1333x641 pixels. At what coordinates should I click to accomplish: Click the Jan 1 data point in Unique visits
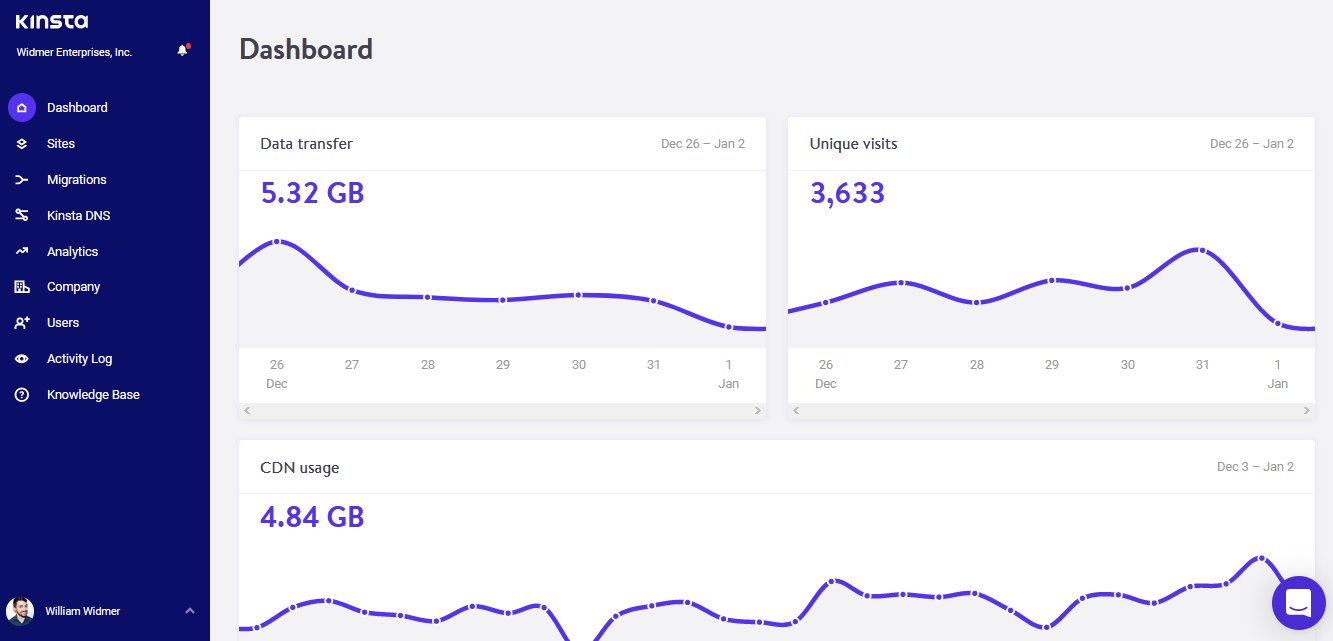tap(1277, 323)
